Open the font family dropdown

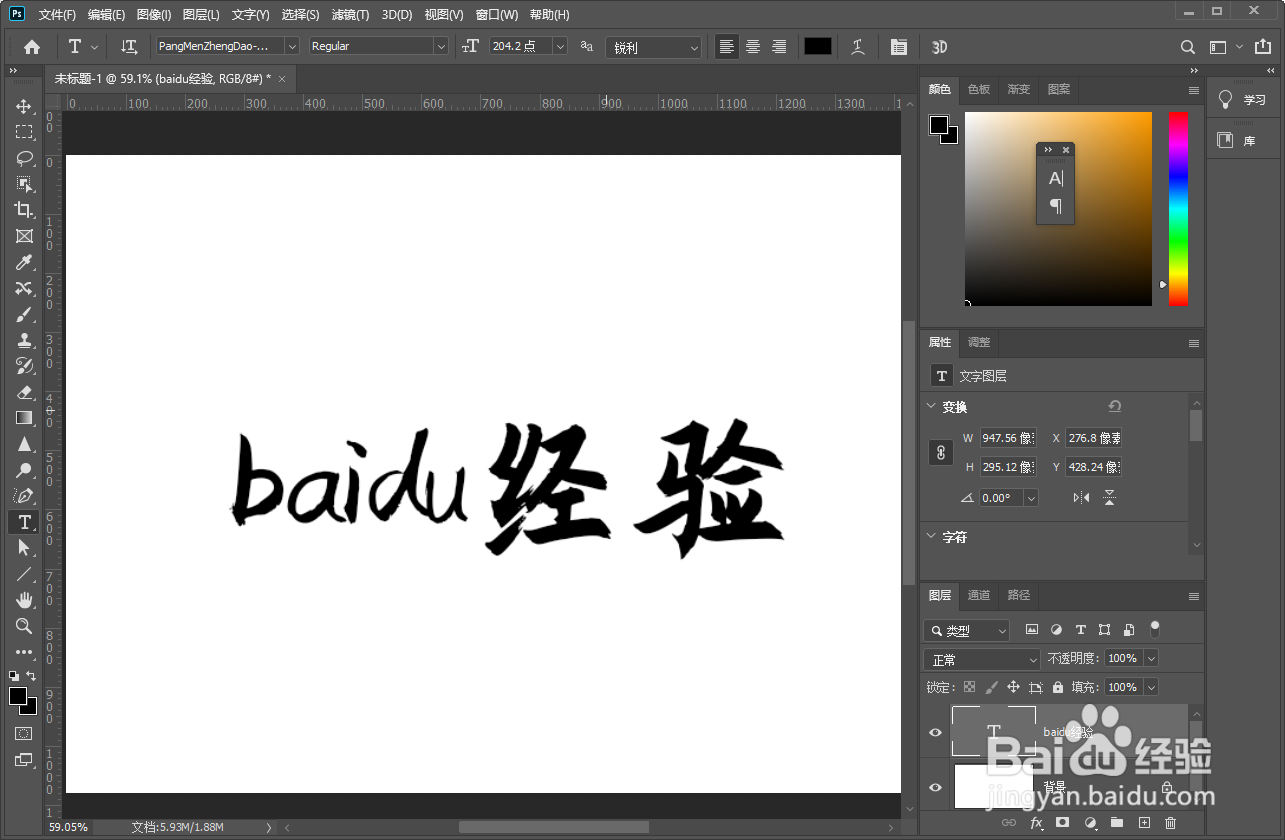click(x=292, y=46)
